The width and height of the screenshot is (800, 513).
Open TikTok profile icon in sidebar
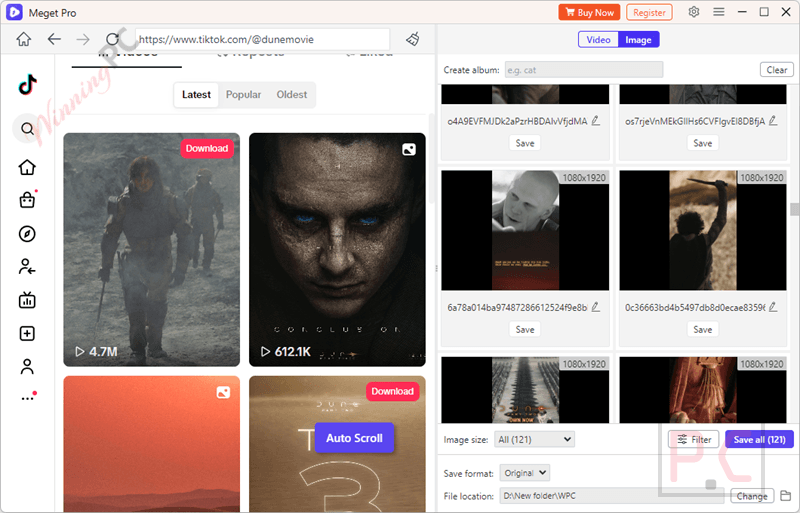tap(27, 367)
